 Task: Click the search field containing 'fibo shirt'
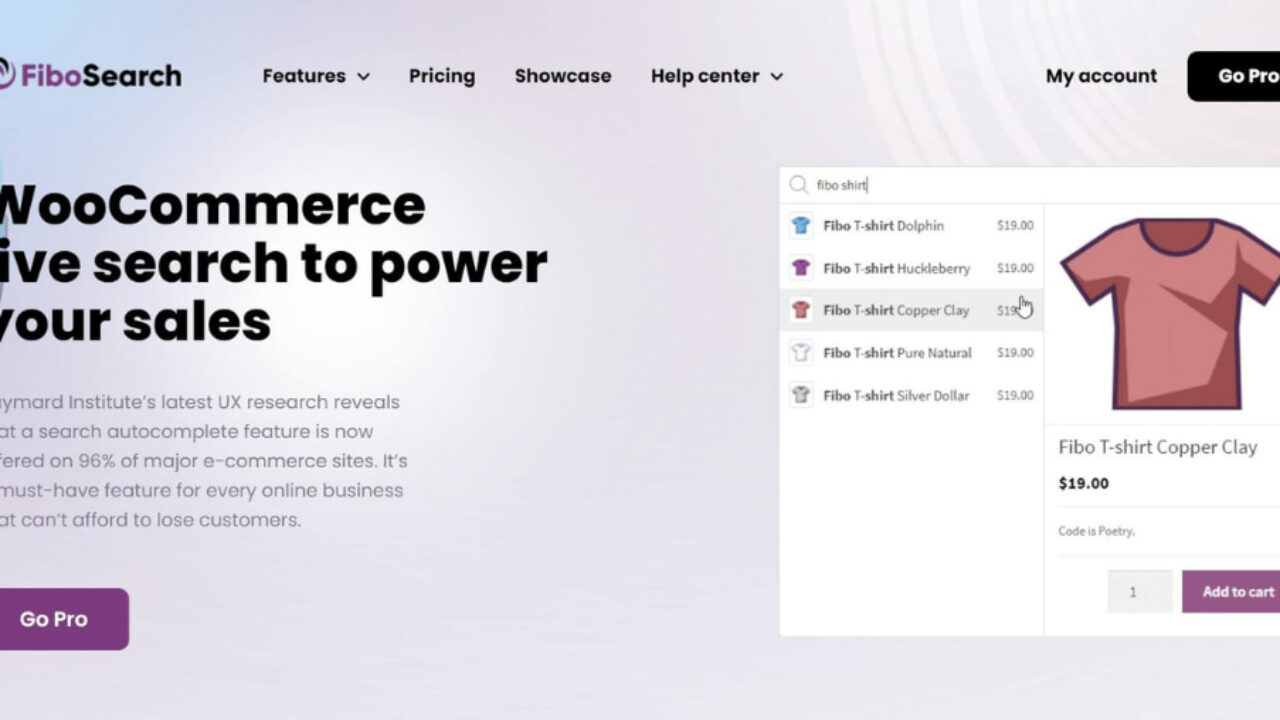[1030, 185]
